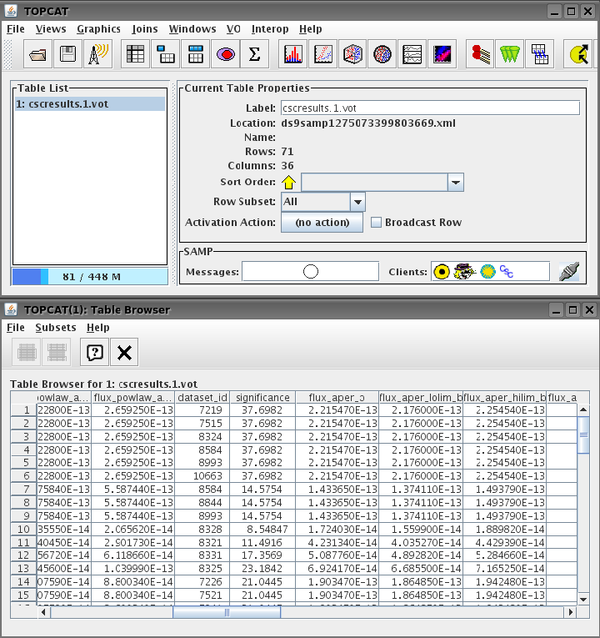Open the column statistics sigma icon
600x638 pixels.
(x=255, y=54)
